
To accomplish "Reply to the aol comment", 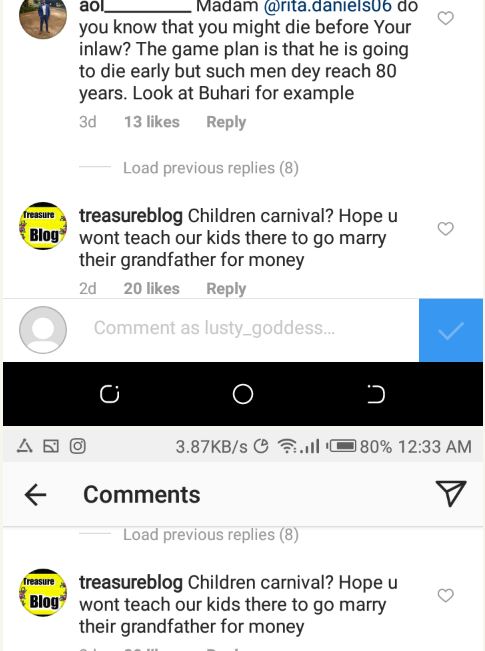I will click(226, 122).
